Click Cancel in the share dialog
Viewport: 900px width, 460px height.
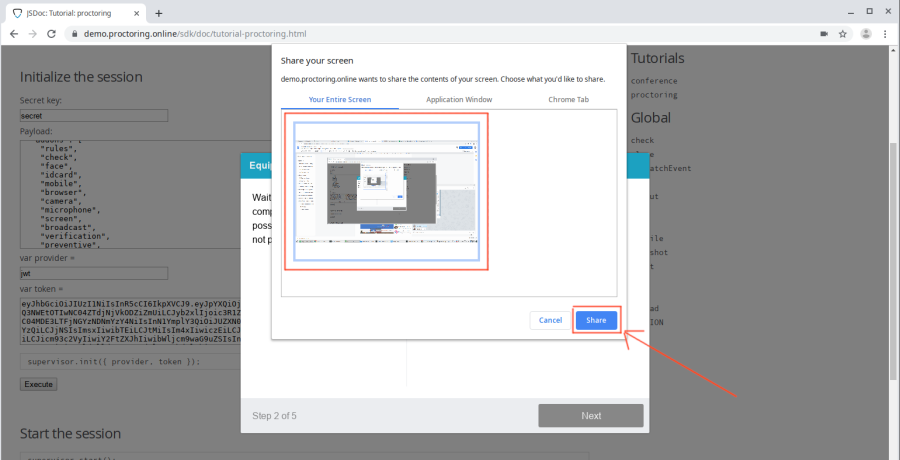pos(550,320)
